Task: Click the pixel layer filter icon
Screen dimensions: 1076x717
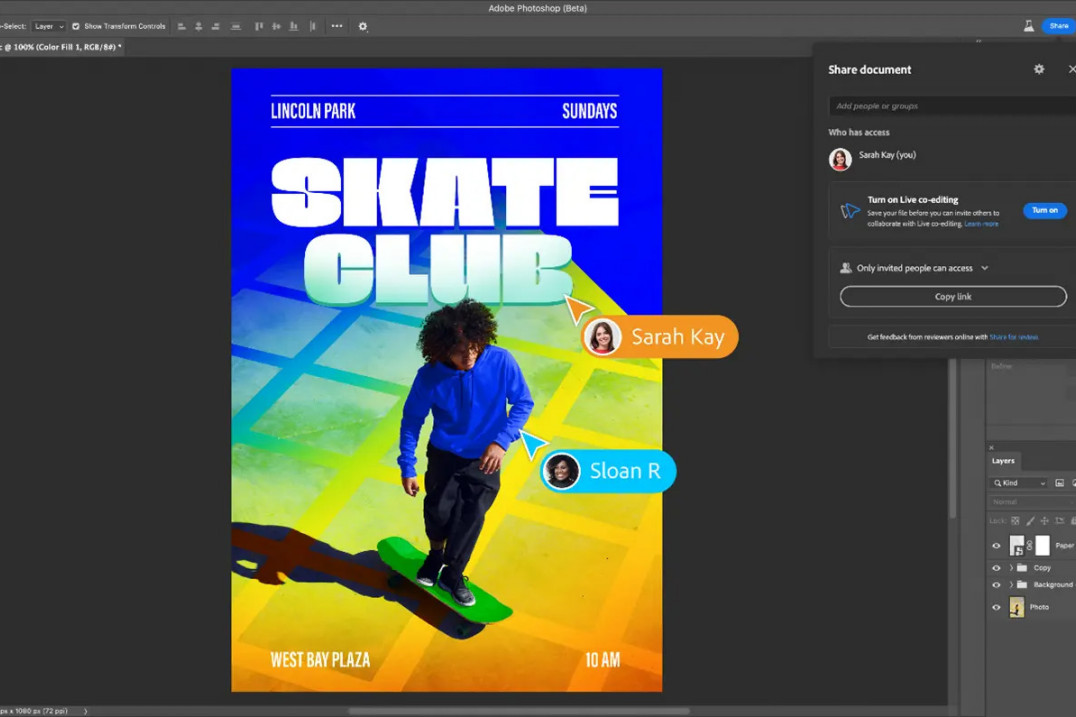Action: tap(1060, 483)
